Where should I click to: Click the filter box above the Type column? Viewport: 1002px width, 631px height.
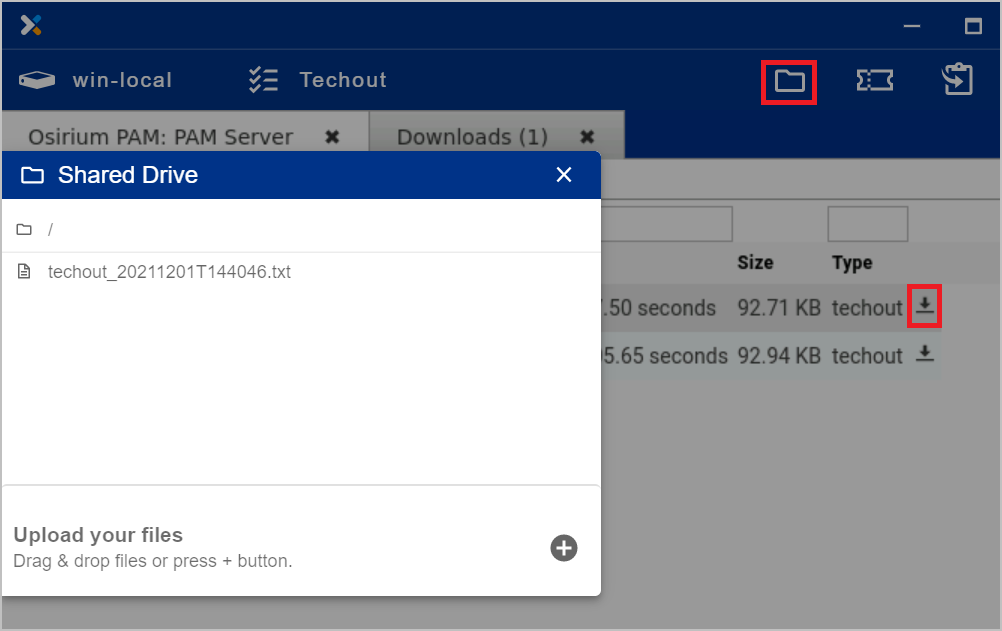click(x=868, y=223)
